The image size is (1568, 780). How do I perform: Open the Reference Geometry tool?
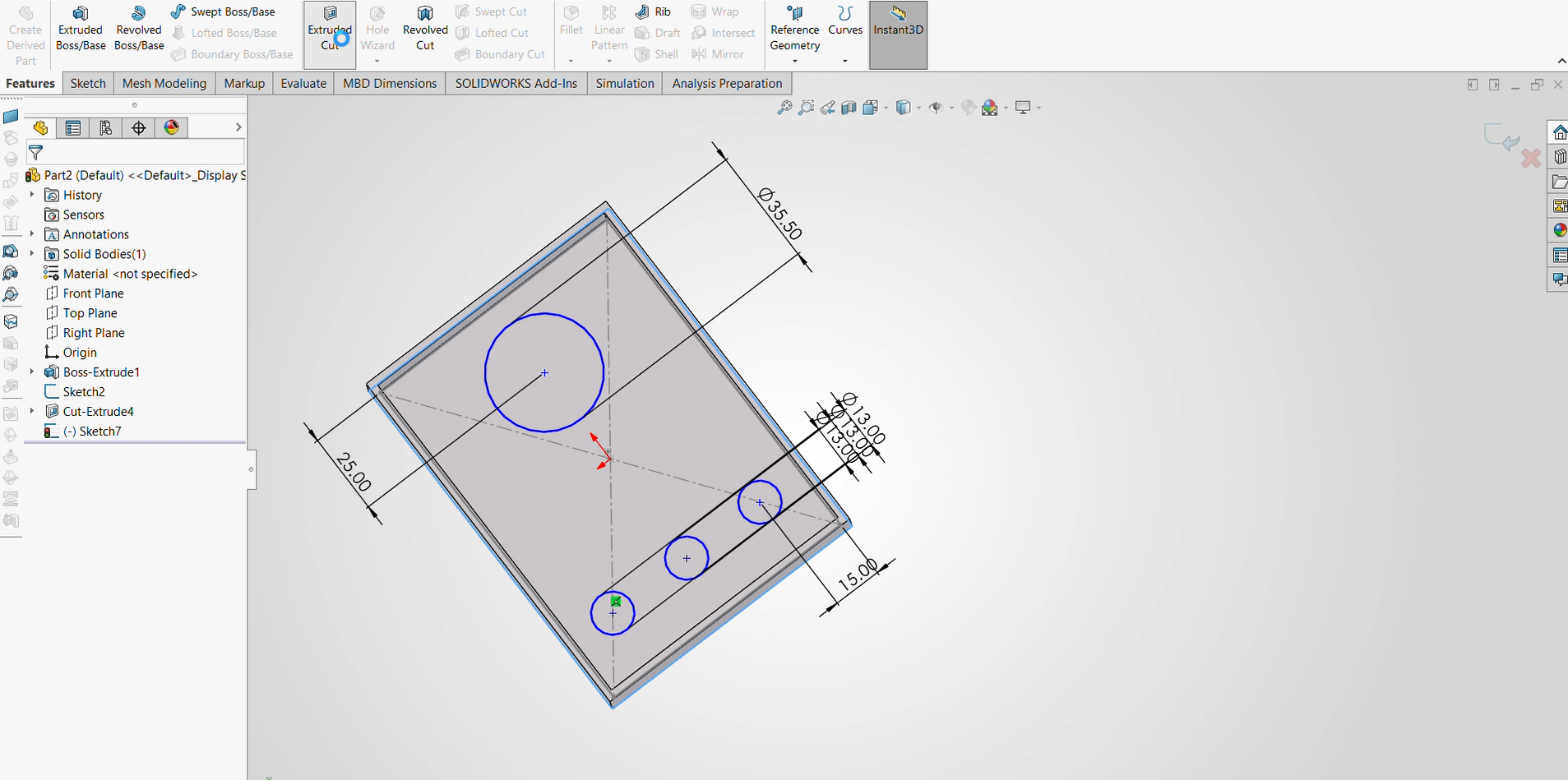(795, 35)
